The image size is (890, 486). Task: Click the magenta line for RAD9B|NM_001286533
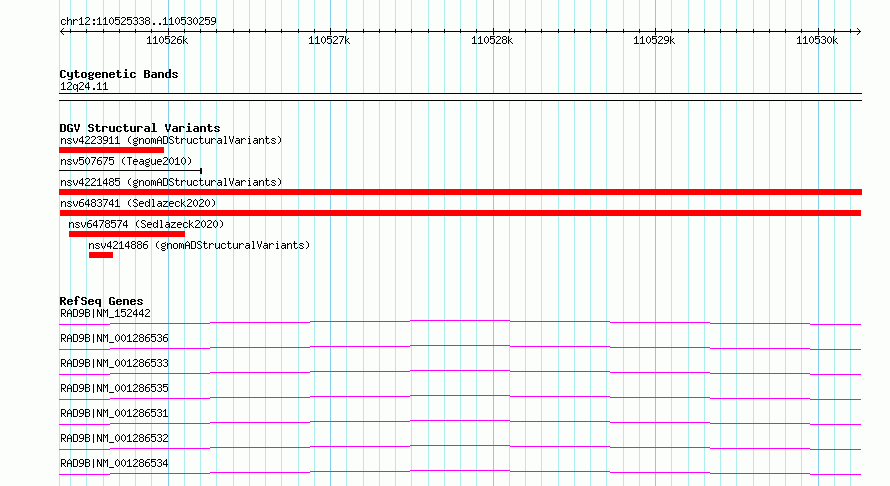[x=460, y=372]
